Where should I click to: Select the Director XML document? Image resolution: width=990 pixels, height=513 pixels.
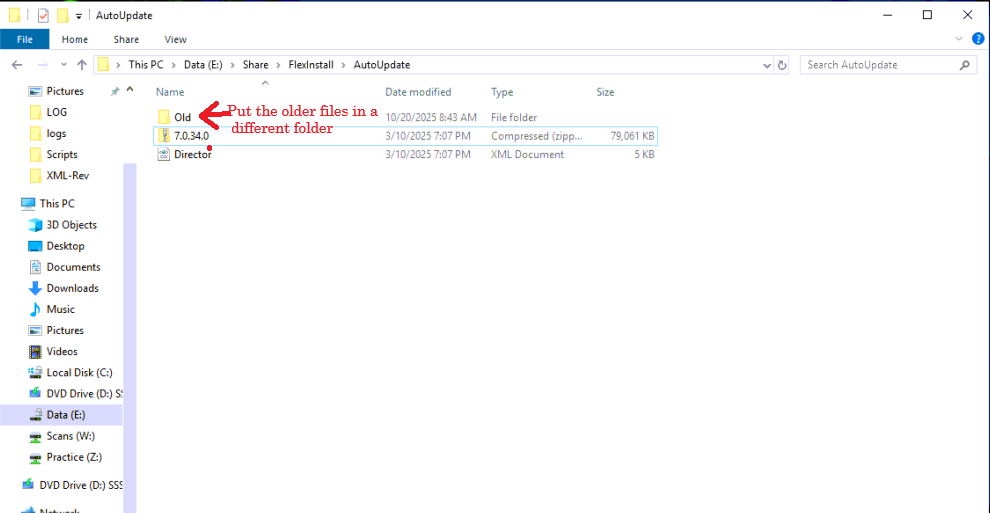click(192, 155)
